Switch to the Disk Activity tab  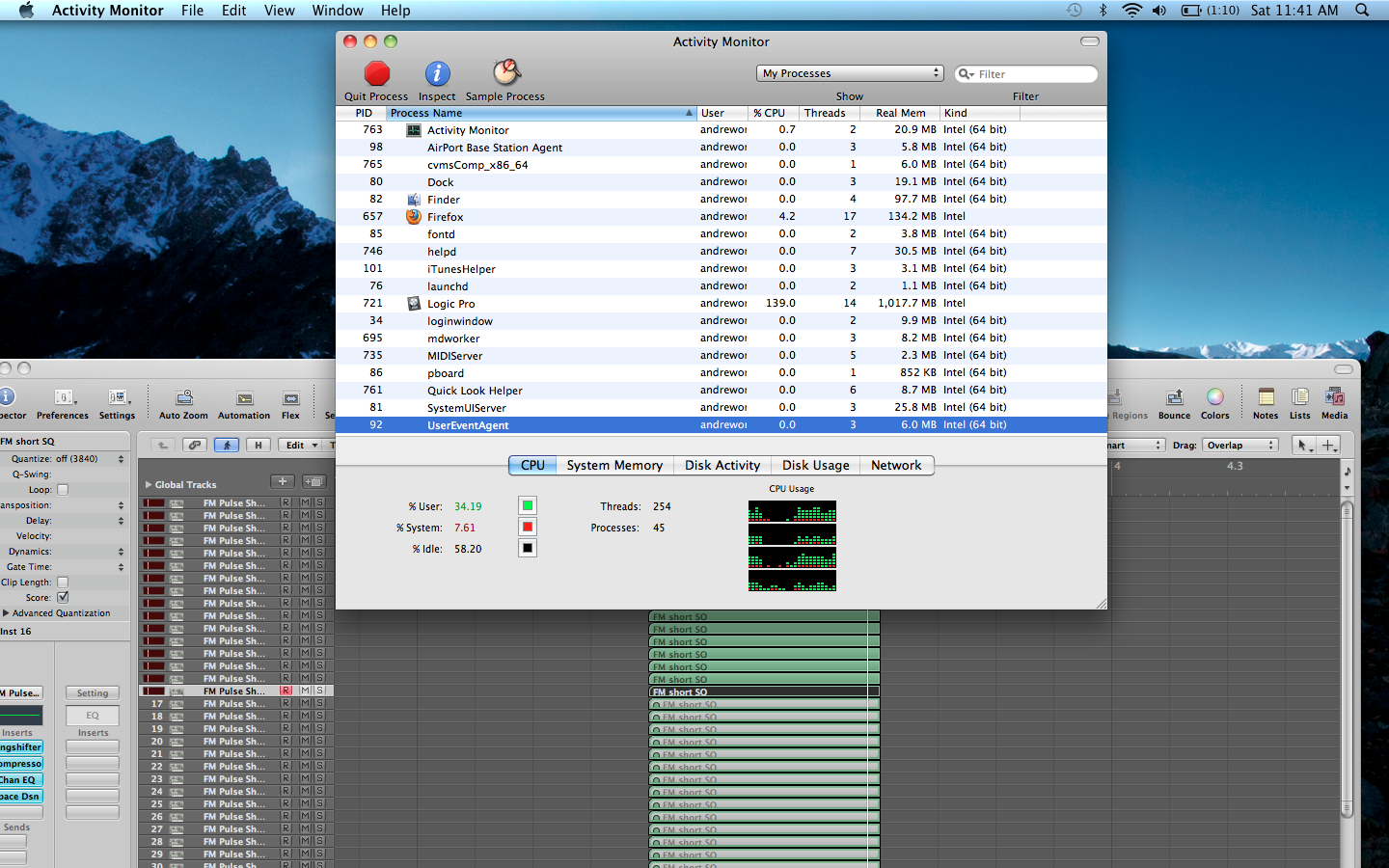[722, 465]
